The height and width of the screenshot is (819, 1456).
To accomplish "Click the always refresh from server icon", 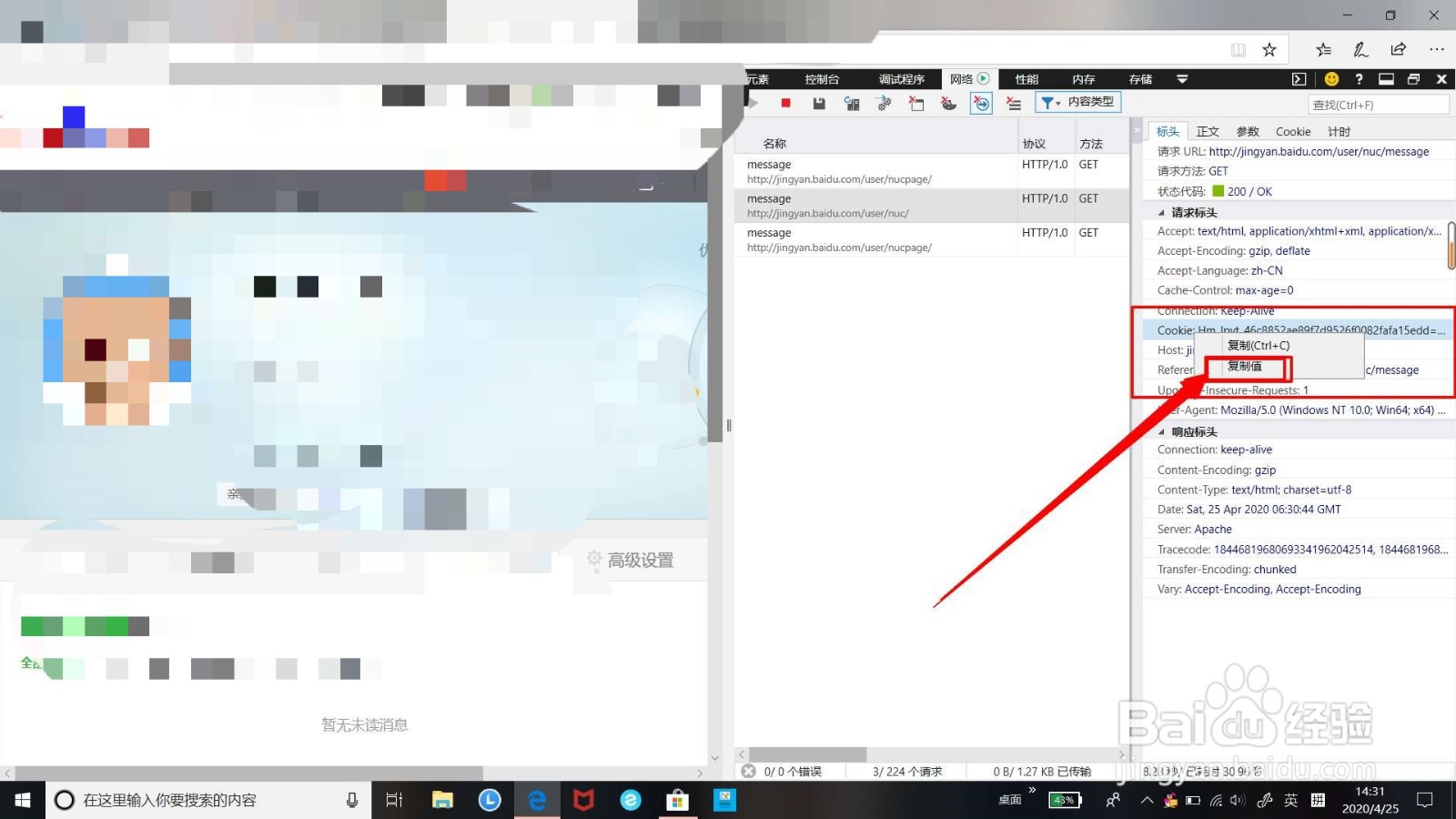I will point(852,104).
